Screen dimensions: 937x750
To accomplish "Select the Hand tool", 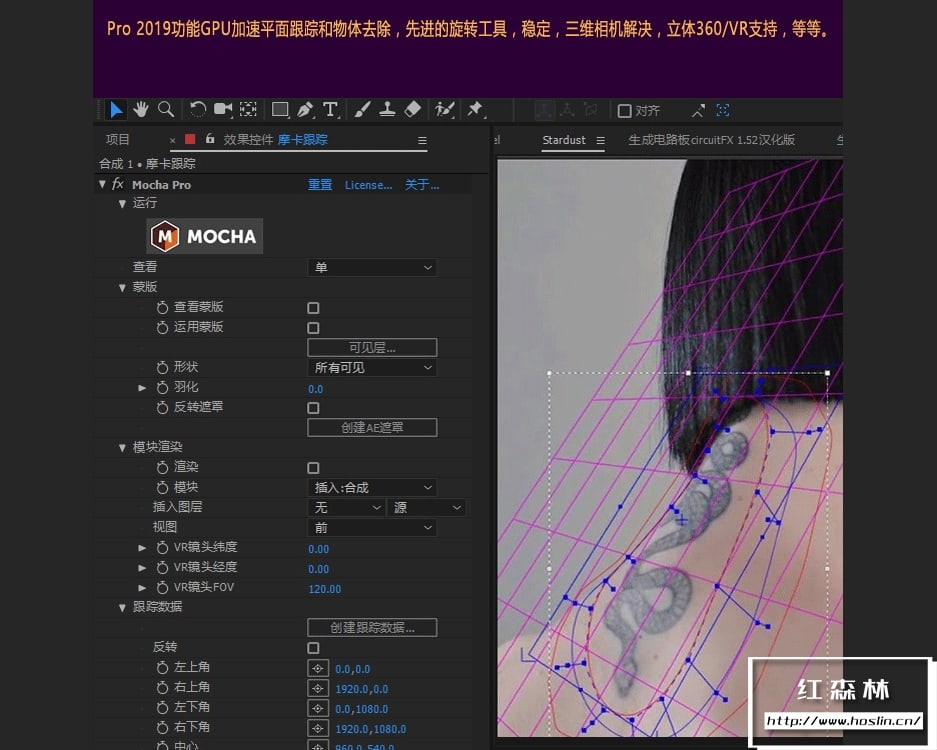I will click(x=141, y=110).
